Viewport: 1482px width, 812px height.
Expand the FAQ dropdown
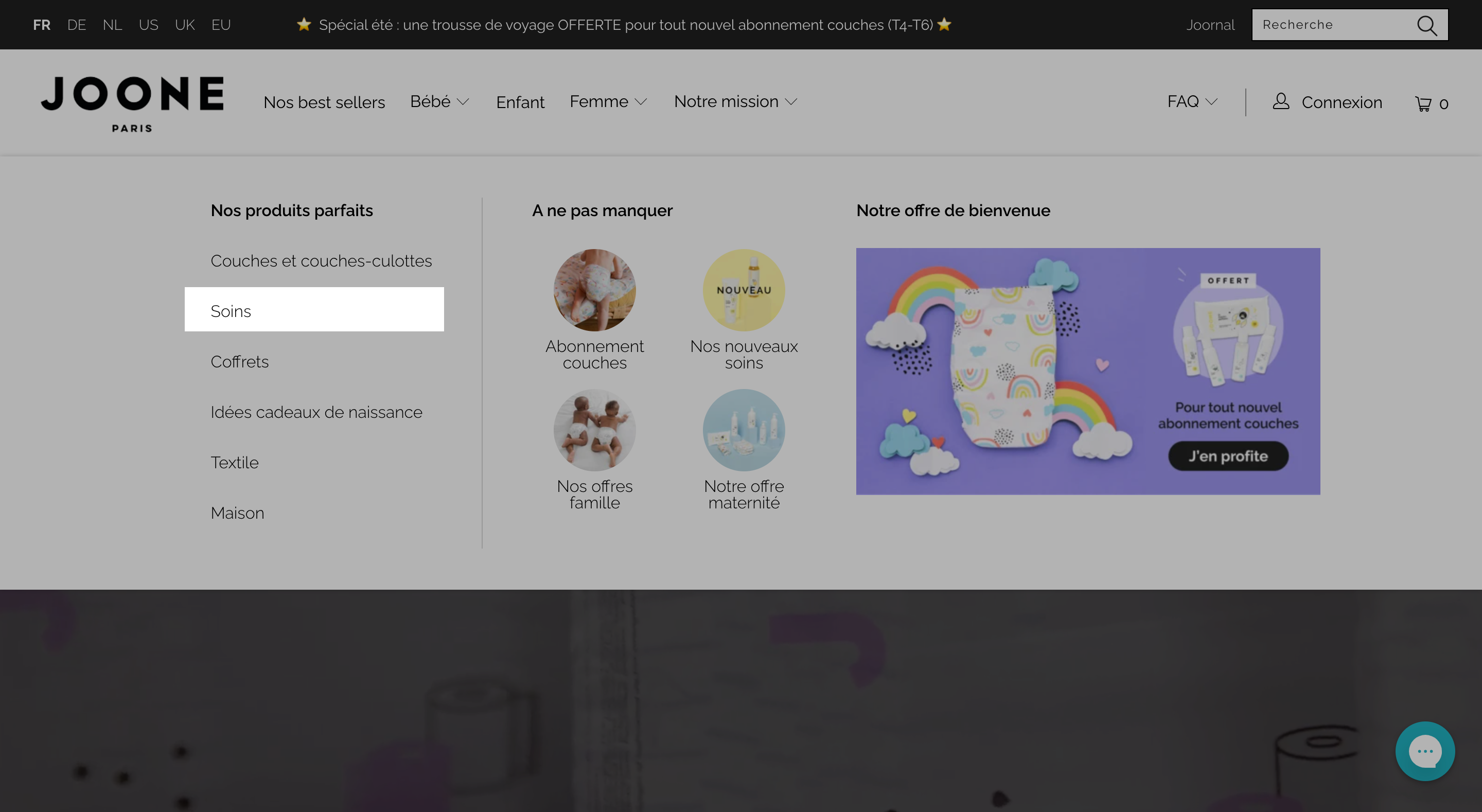(1192, 101)
